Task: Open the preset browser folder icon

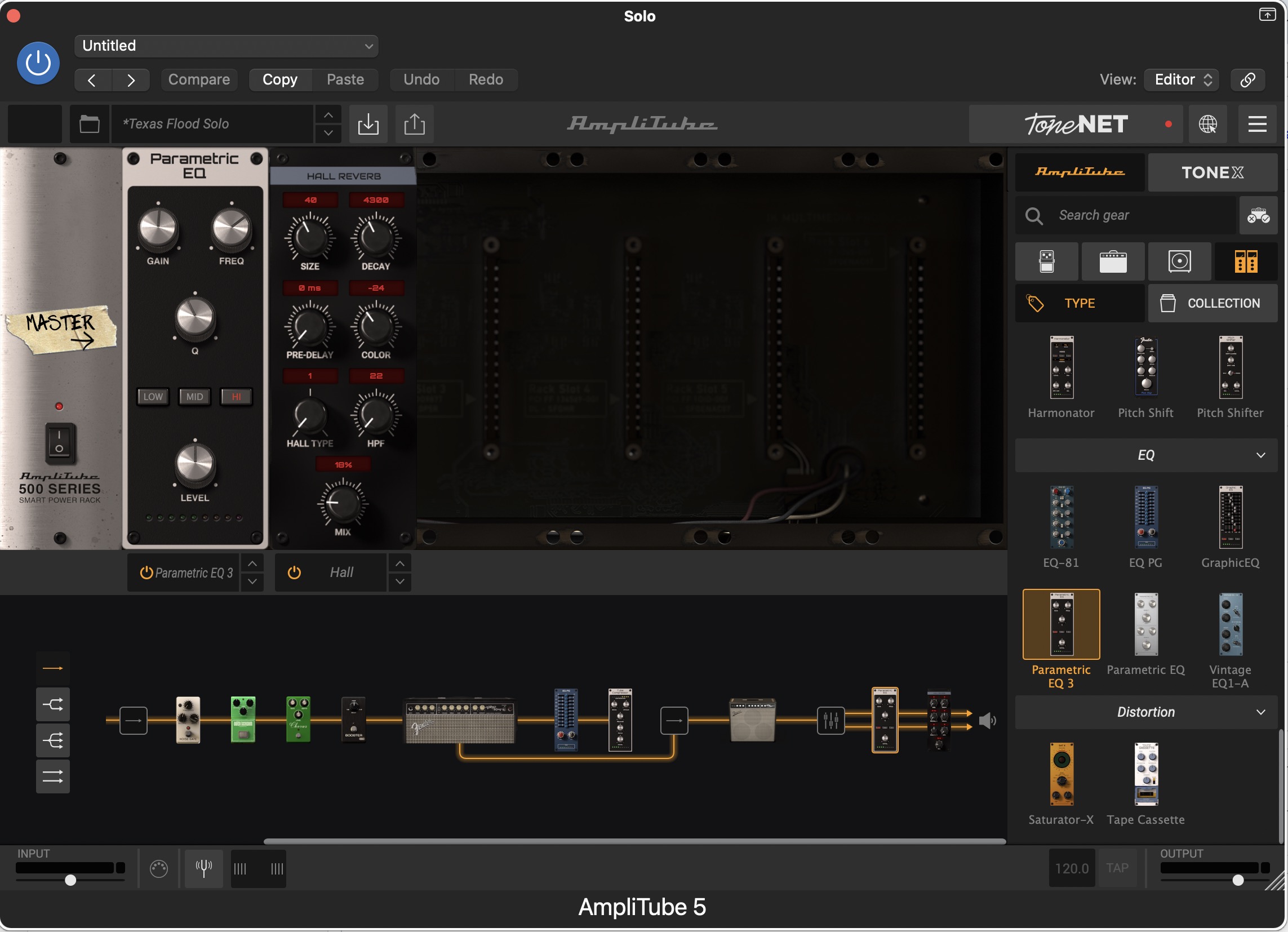Action: point(89,124)
